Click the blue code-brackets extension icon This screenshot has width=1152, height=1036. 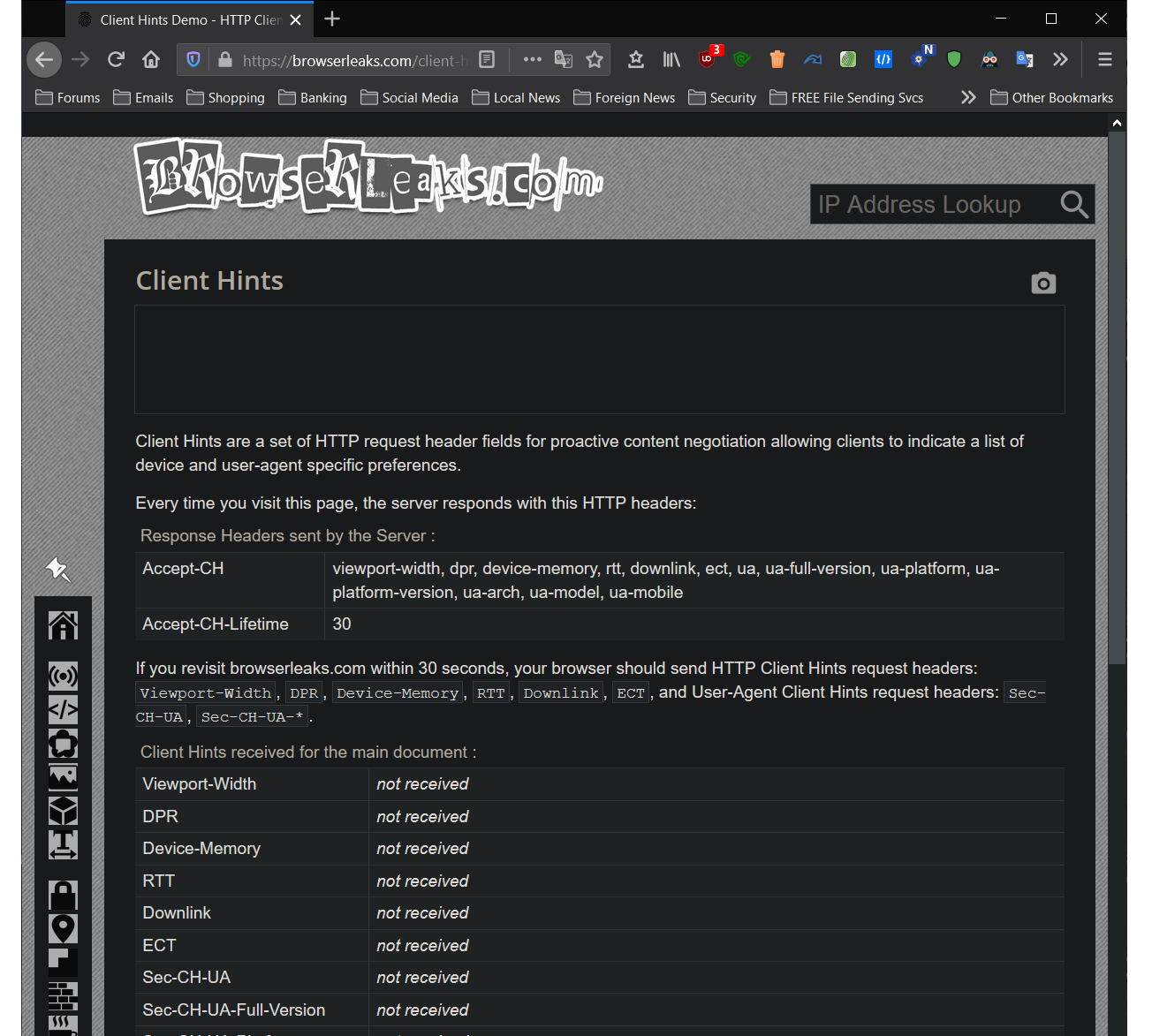[x=883, y=59]
